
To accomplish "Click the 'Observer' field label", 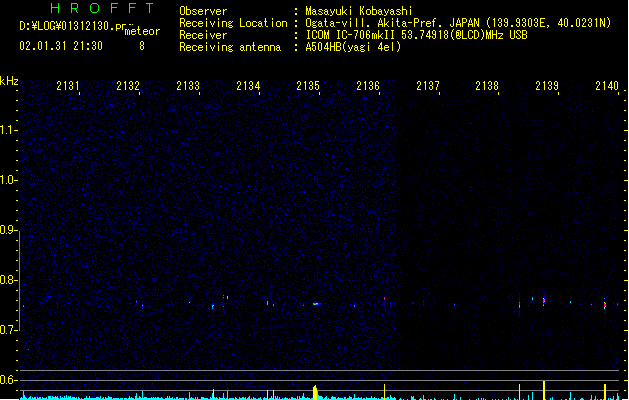I will click(x=203, y=11).
